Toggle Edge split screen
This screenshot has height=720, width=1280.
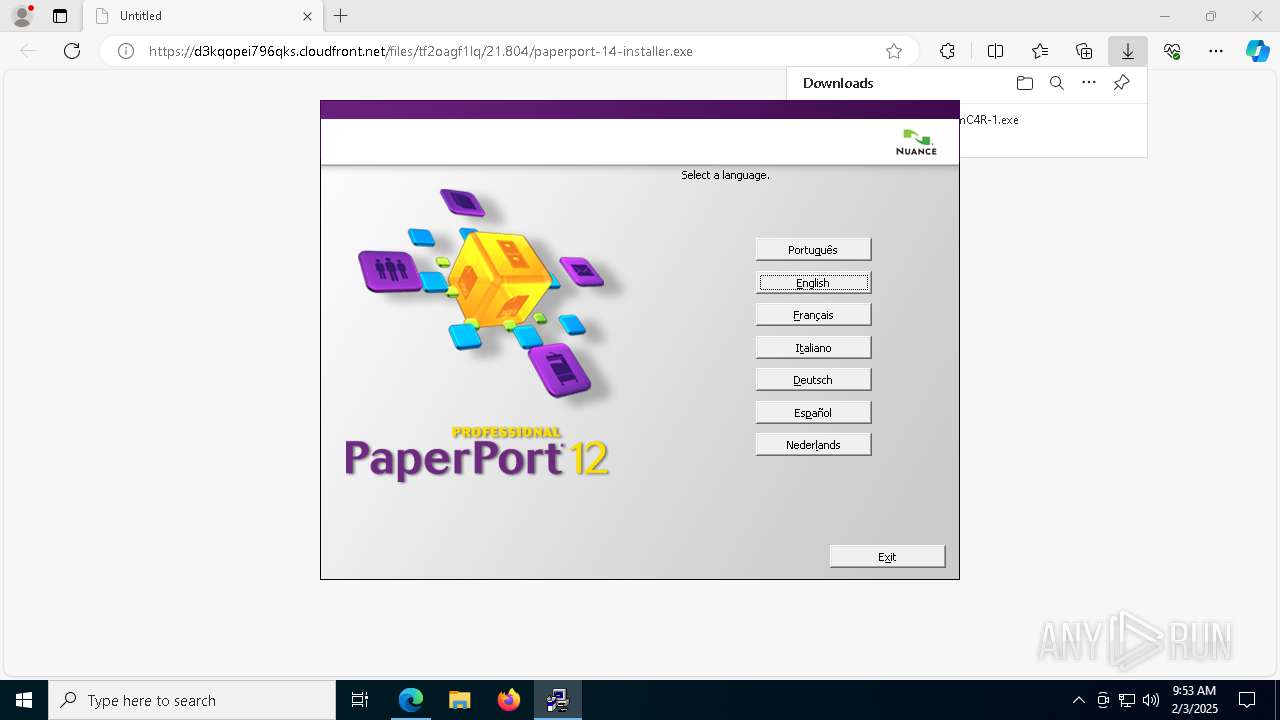[995, 51]
